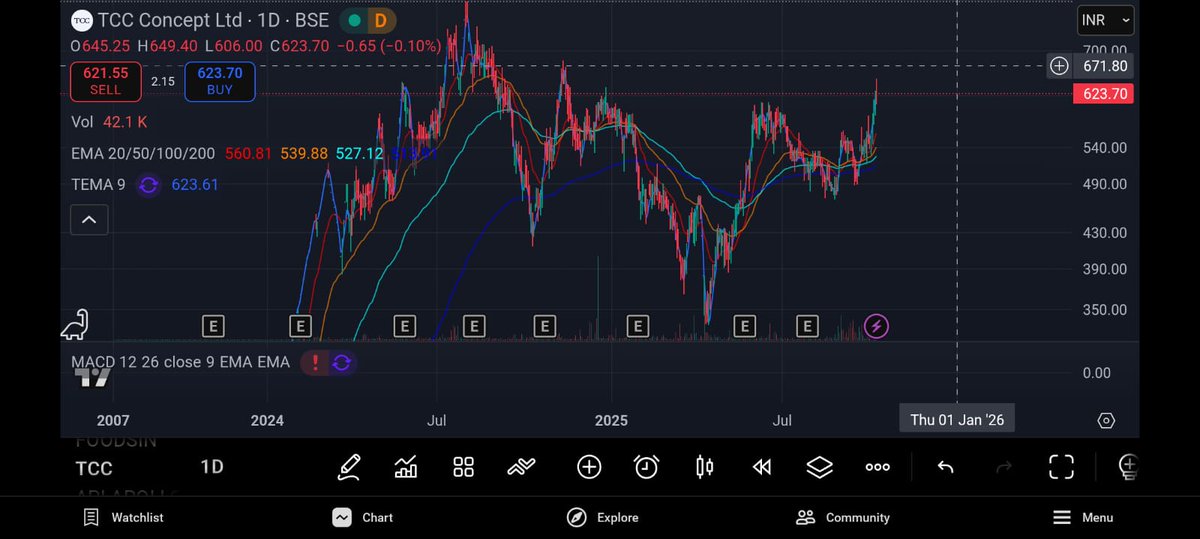Click the 621.55 SELL button
The height and width of the screenshot is (539, 1200).
tap(106, 81)
